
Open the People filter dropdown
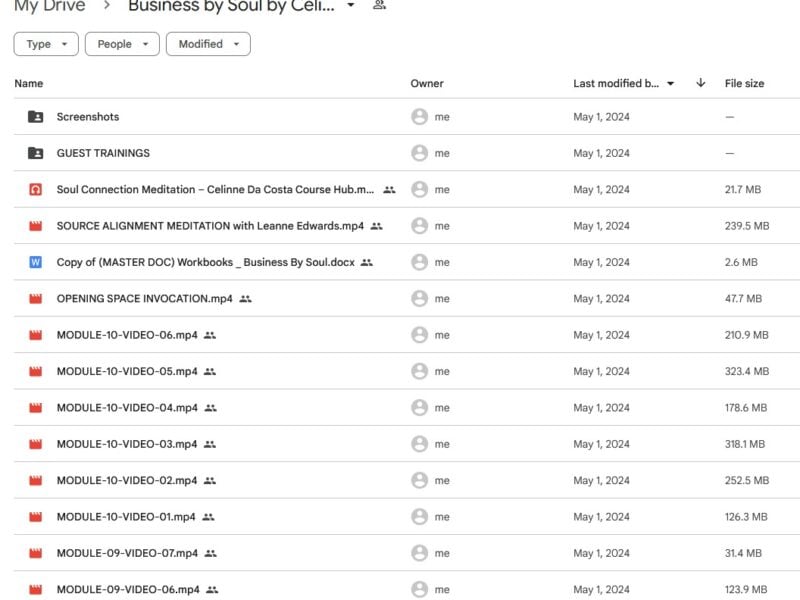(122, 44)
